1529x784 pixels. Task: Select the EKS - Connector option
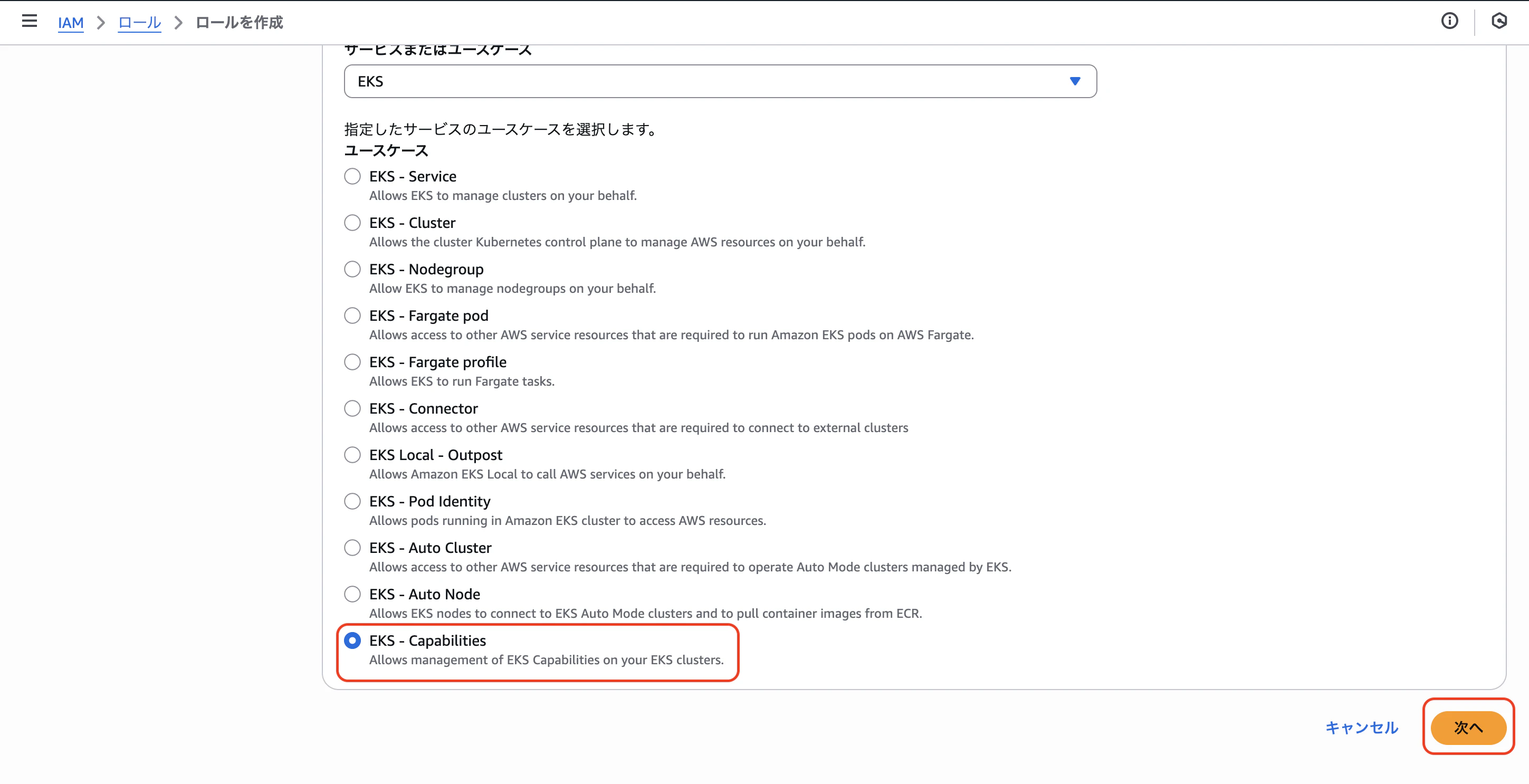click(352, 408)
